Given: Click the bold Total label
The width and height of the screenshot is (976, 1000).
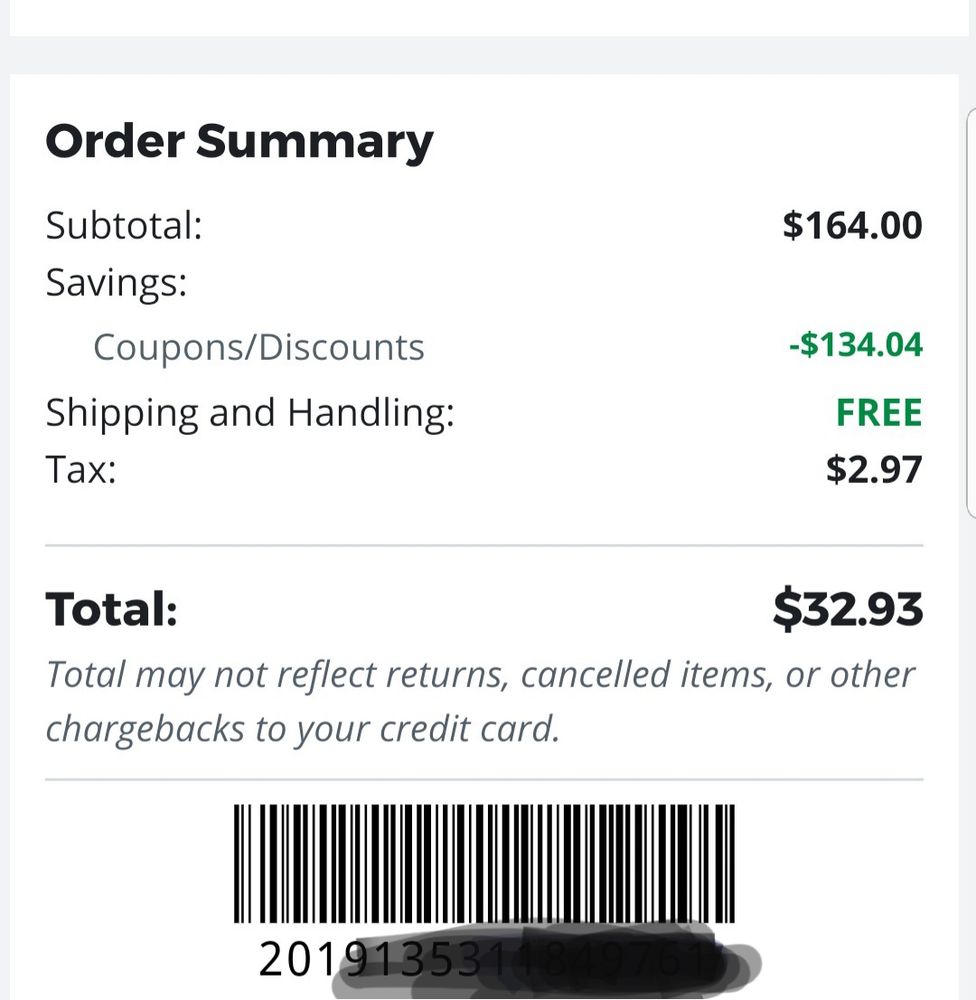Looking at the screenshot, I should click(112, 608).
